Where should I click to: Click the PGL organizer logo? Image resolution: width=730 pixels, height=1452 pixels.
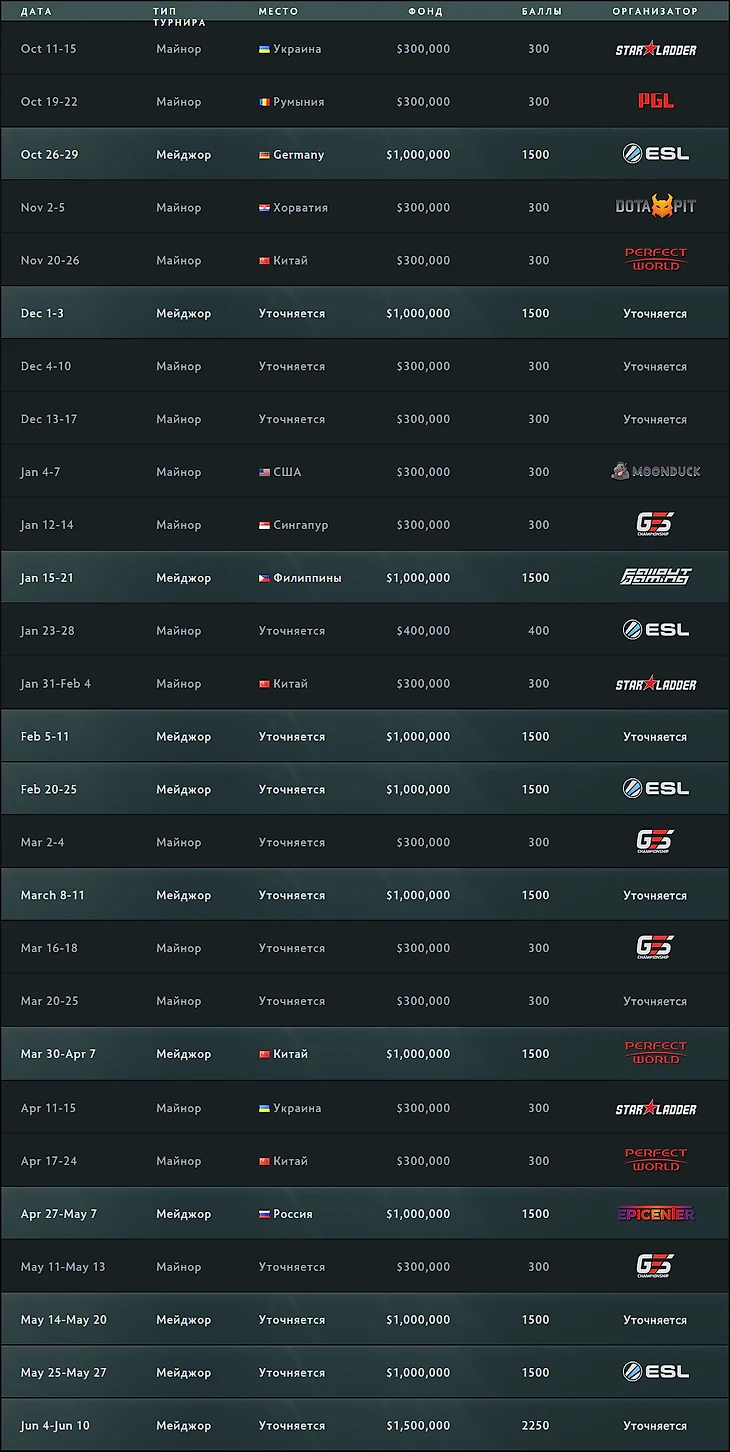click(x=655, y=101)
